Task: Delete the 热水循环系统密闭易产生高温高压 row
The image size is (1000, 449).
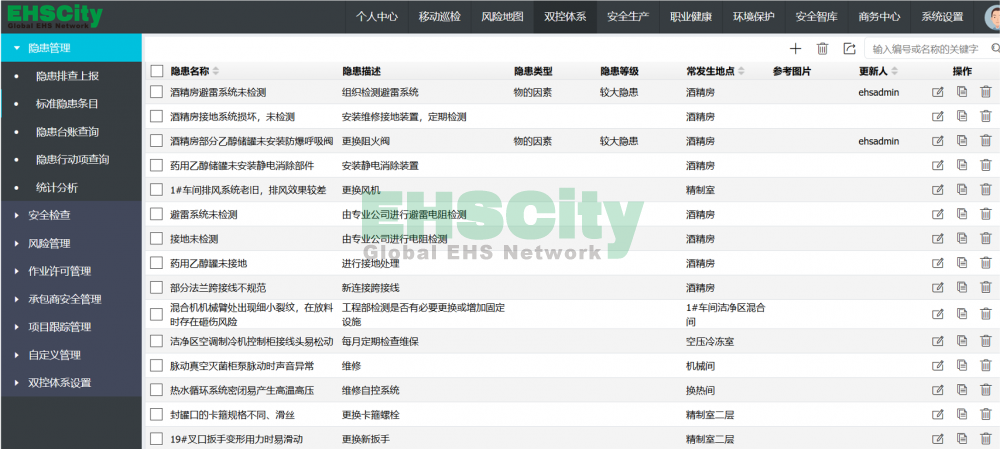Action: 986,390
